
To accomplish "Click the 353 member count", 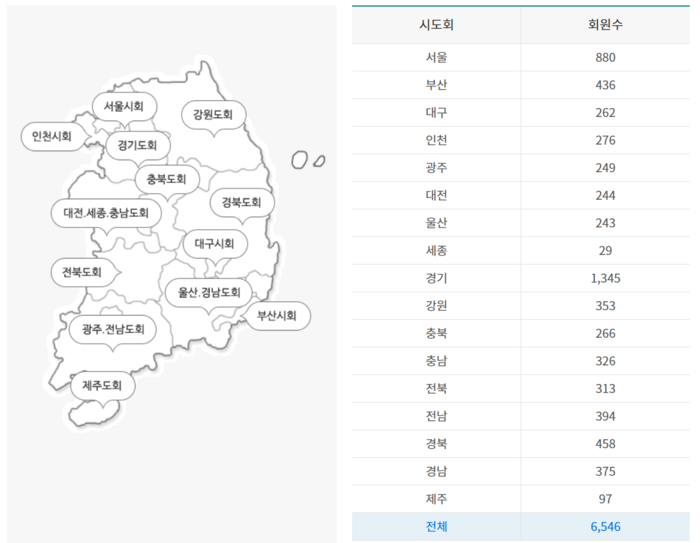I will [605, 306].
